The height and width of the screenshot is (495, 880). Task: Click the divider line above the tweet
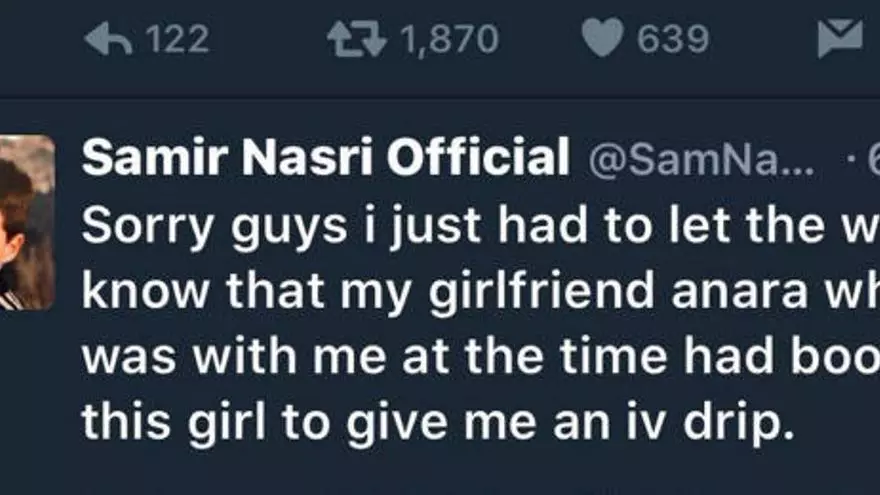pyautogui.click(x=440, y=97)
